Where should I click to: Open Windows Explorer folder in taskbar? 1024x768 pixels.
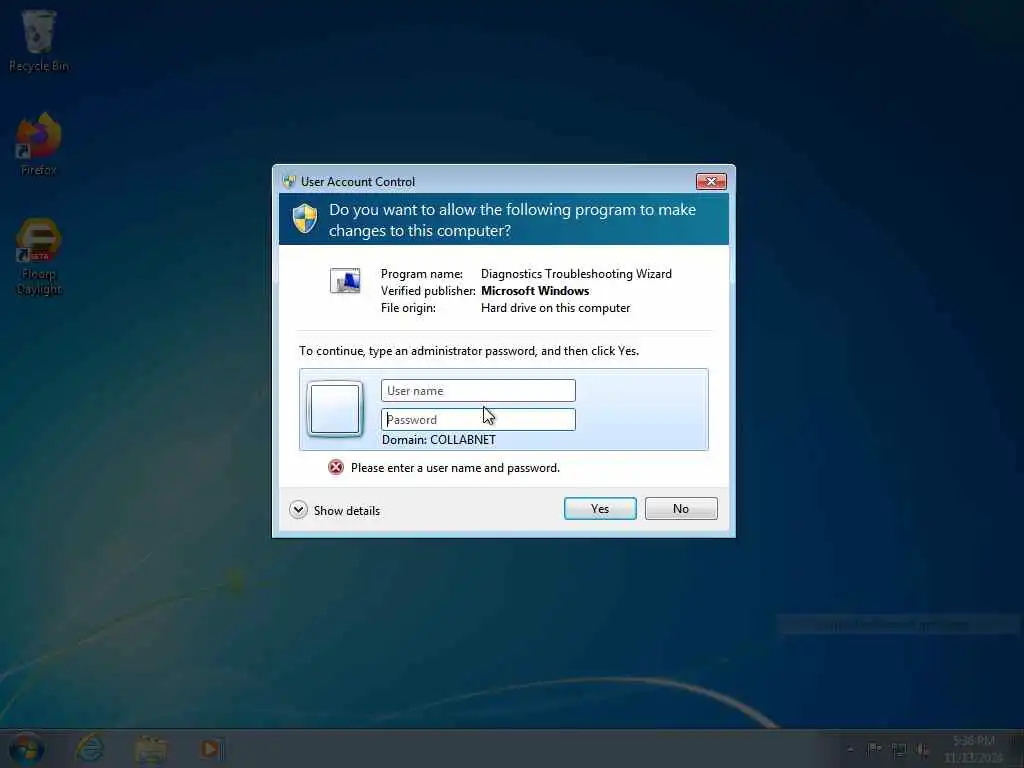(150, 749)
